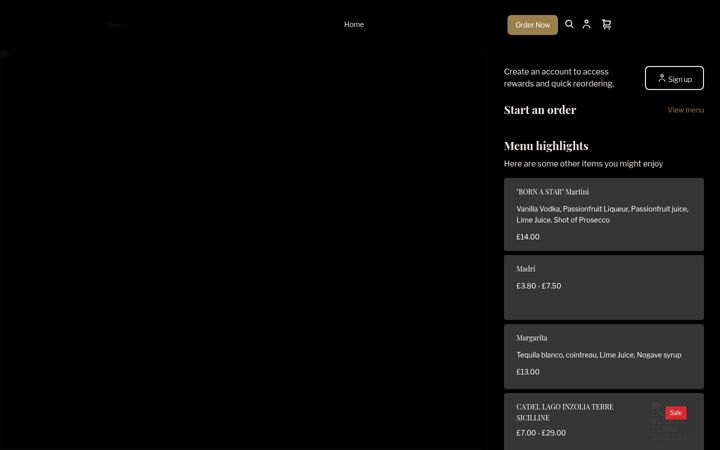Open the shopping cart icon
The image size is (720, 450).
[607, 24]
